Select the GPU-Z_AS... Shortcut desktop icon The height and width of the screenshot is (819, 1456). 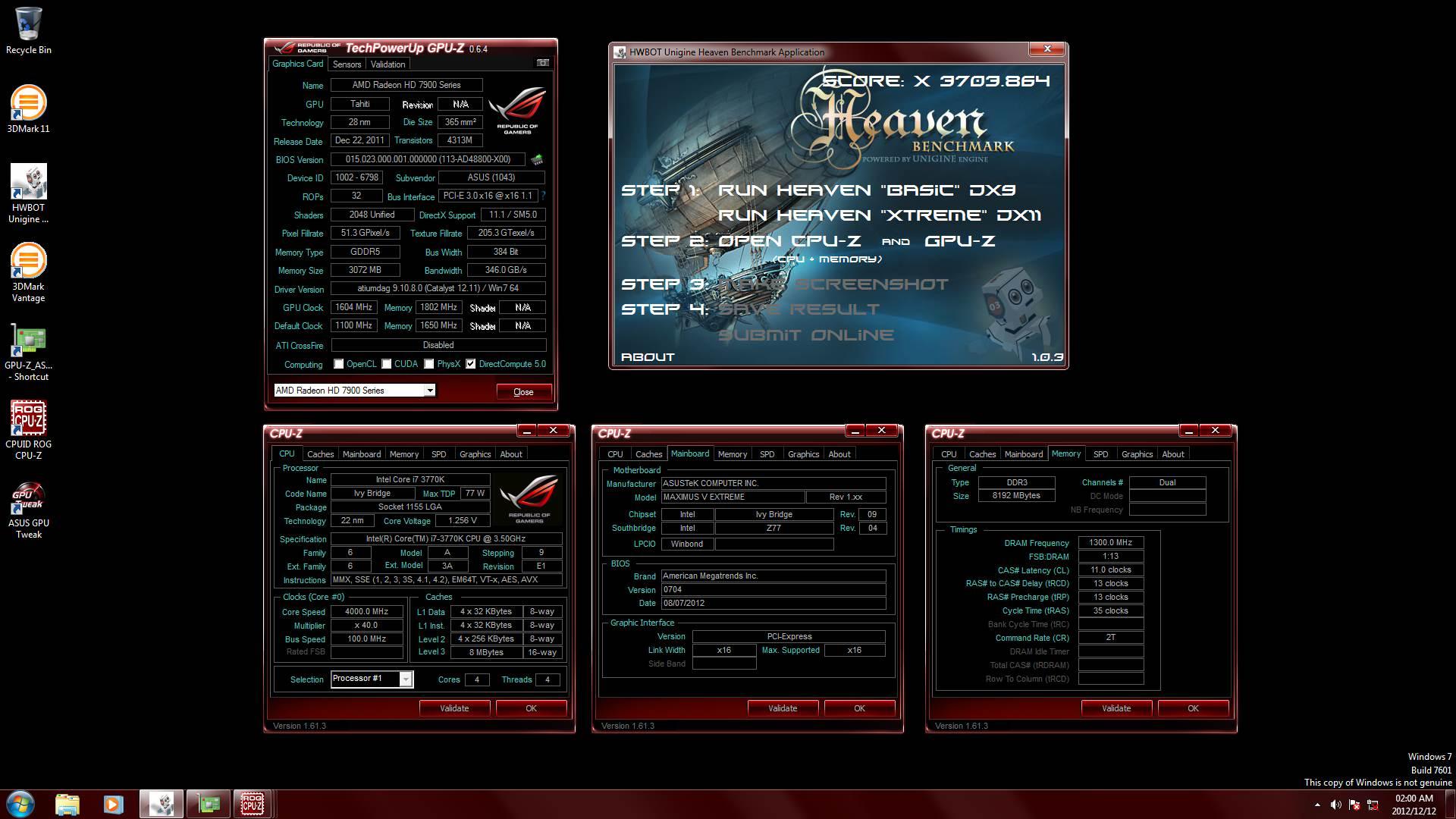(28, 352)
